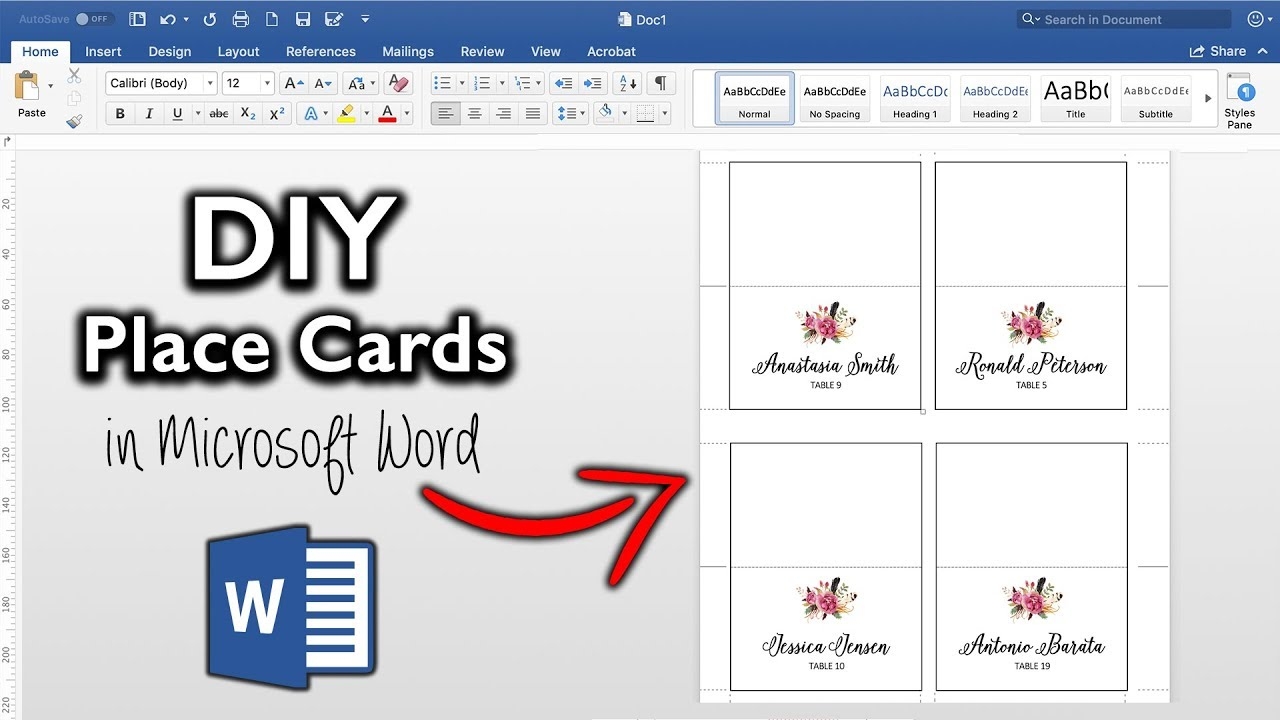Open the Calibri font name dropdown

tap(210, 83)
